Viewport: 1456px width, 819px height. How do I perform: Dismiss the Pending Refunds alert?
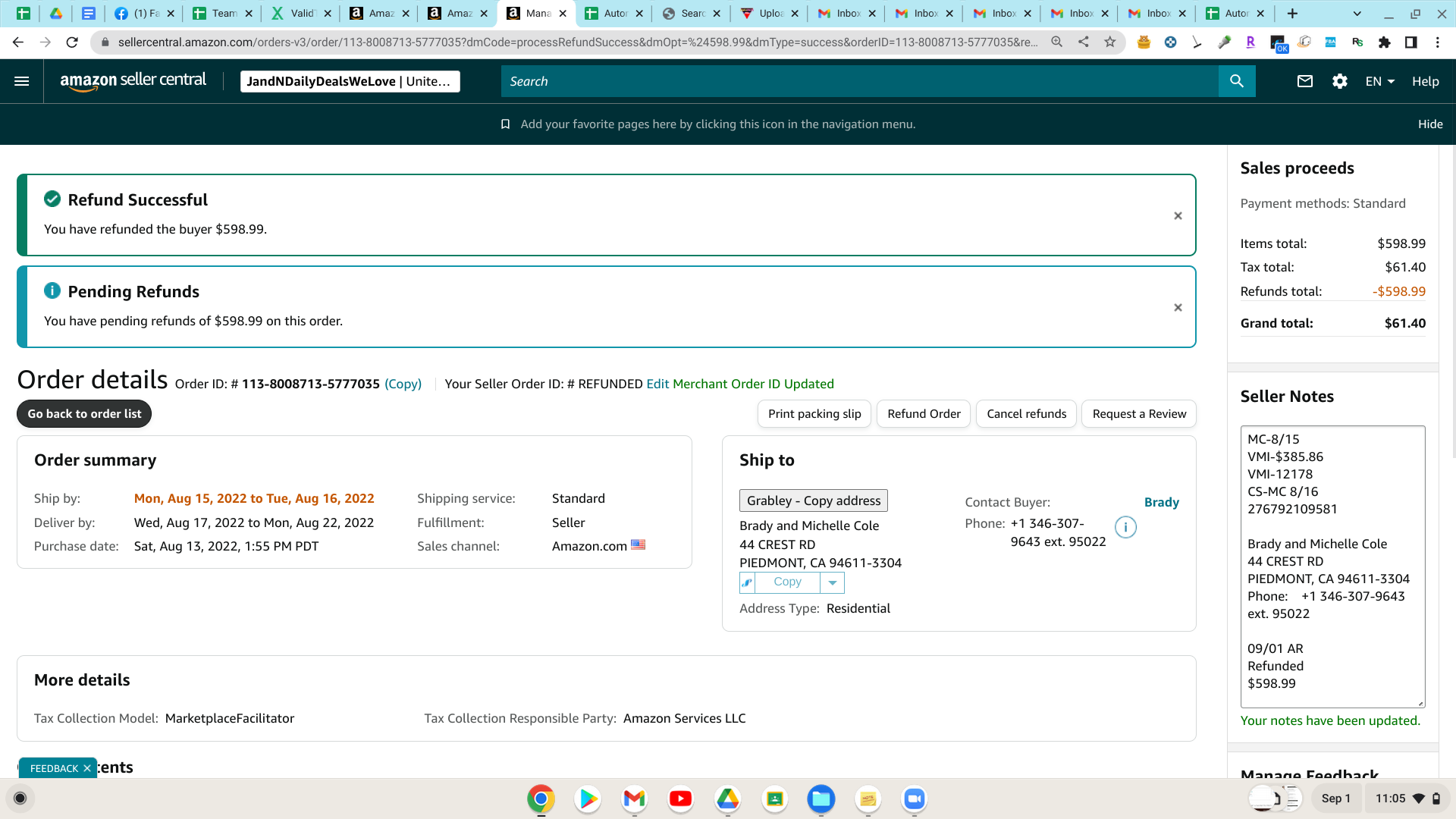[x=1178, y=307]
